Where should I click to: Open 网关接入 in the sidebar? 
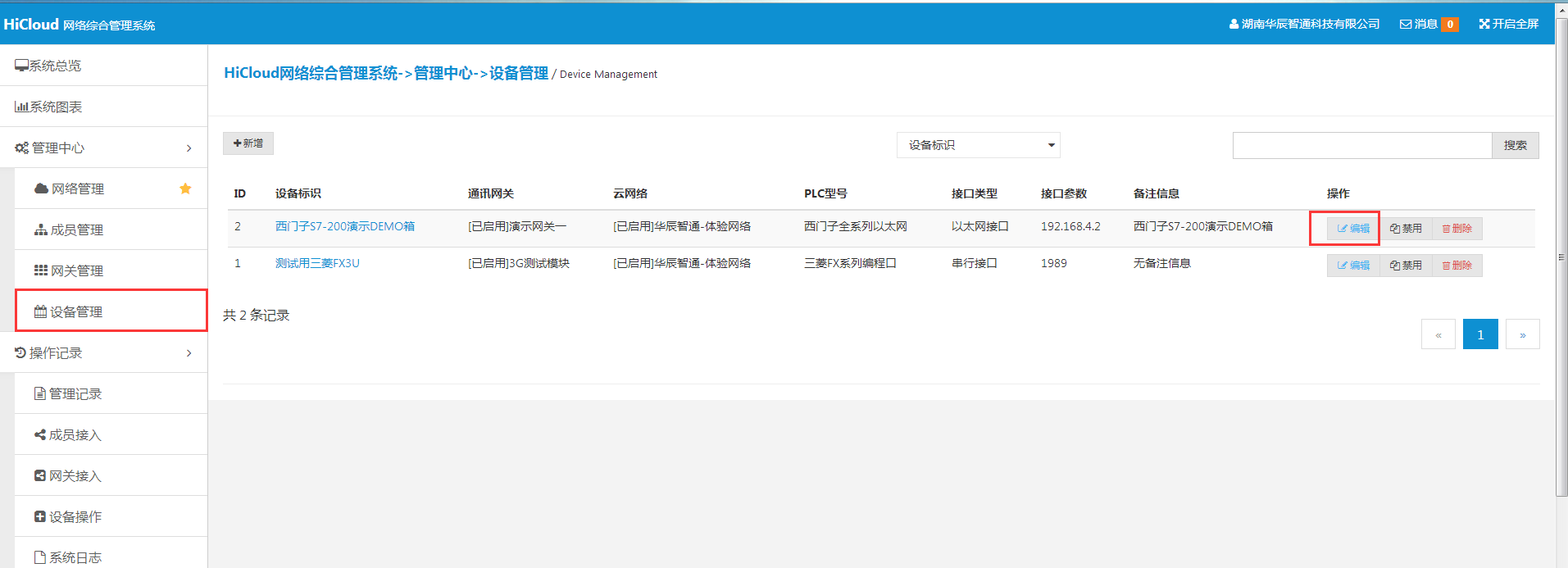(x=75, y=475)
